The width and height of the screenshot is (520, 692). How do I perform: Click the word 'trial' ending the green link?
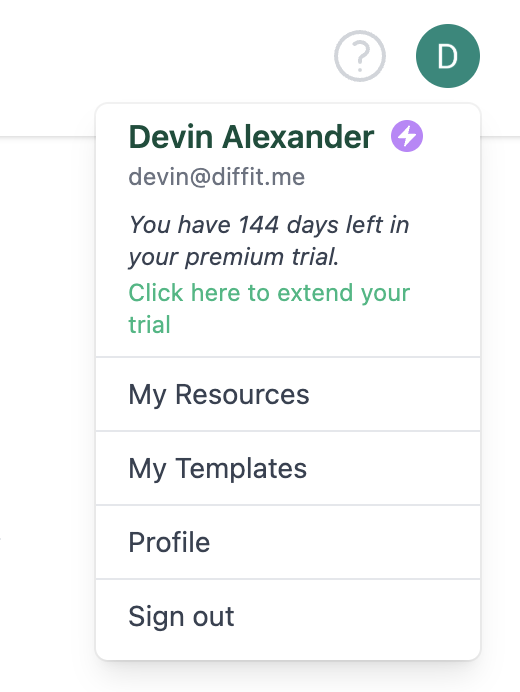149,324
